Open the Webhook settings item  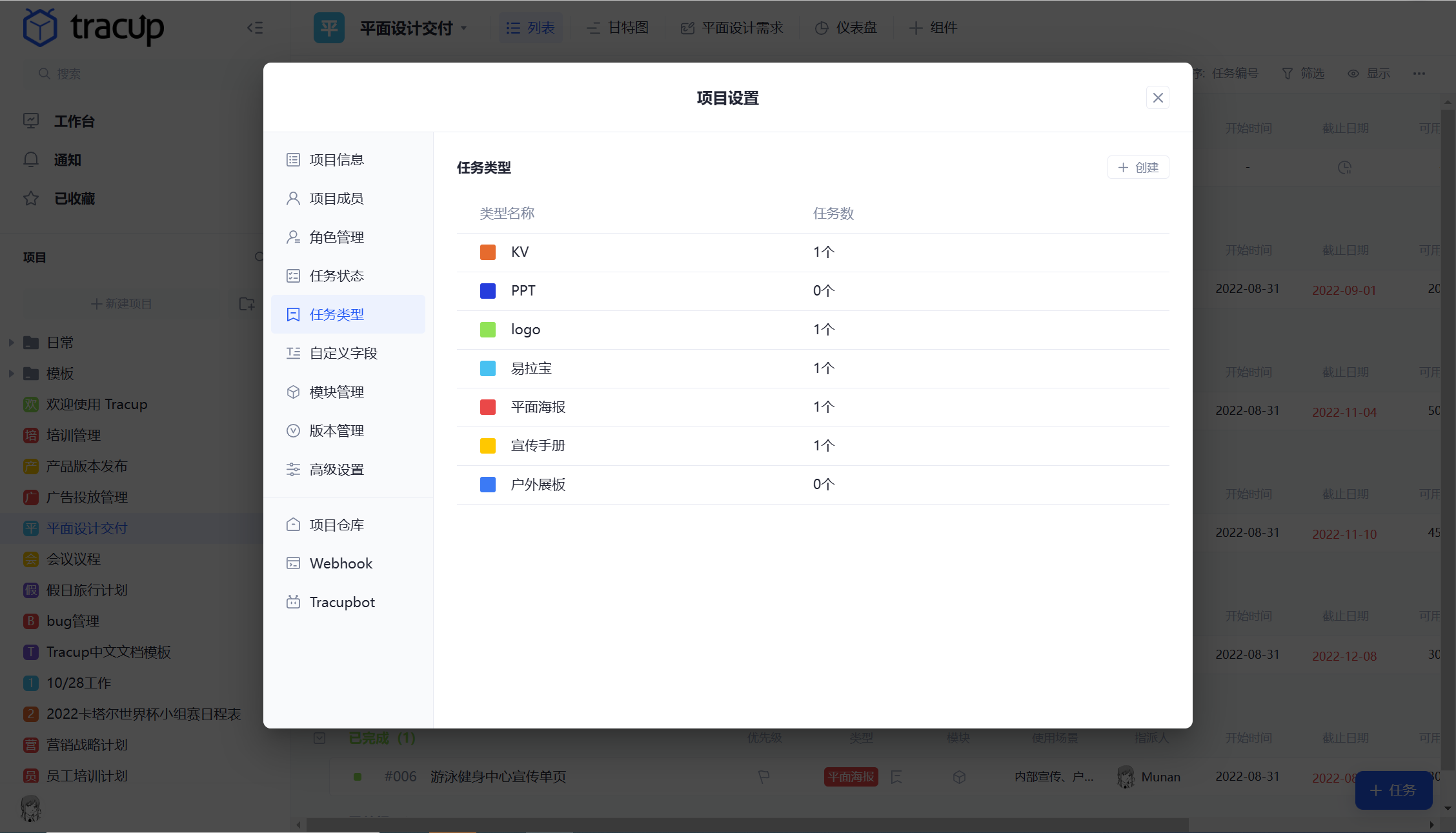click(x=341, y=563)
